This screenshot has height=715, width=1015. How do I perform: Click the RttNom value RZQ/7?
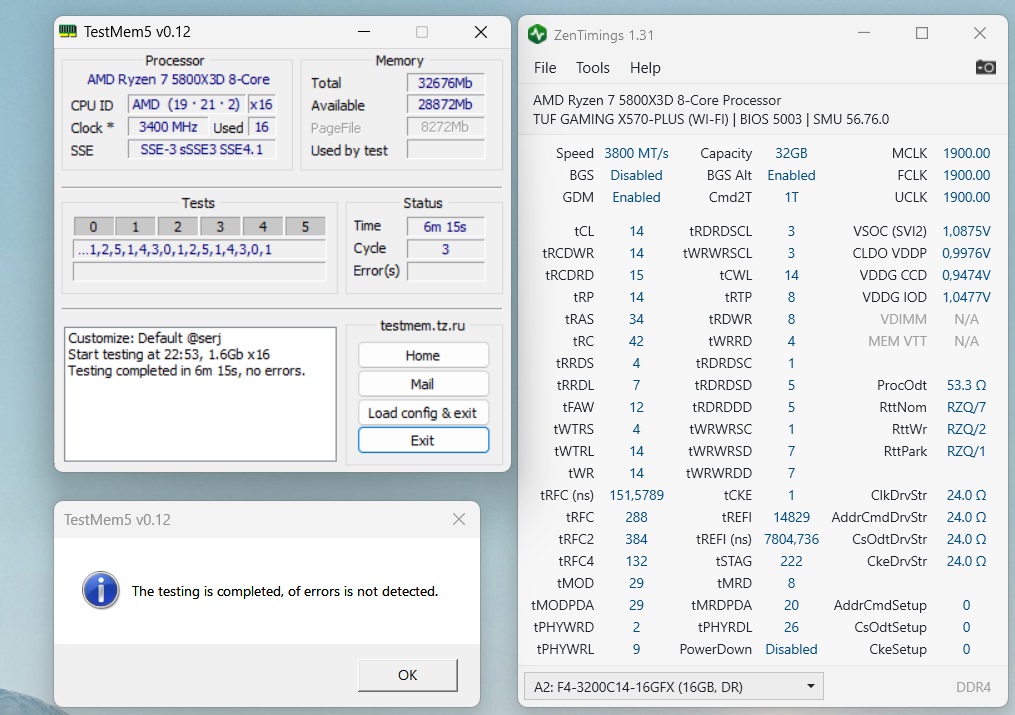tap(966, 407)
